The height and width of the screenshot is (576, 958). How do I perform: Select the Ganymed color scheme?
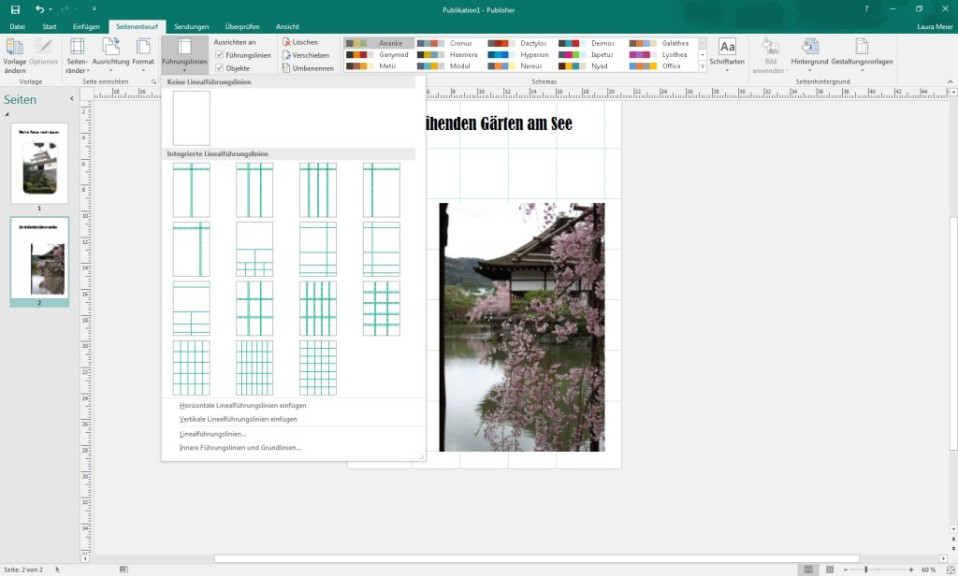pos(378,54)
